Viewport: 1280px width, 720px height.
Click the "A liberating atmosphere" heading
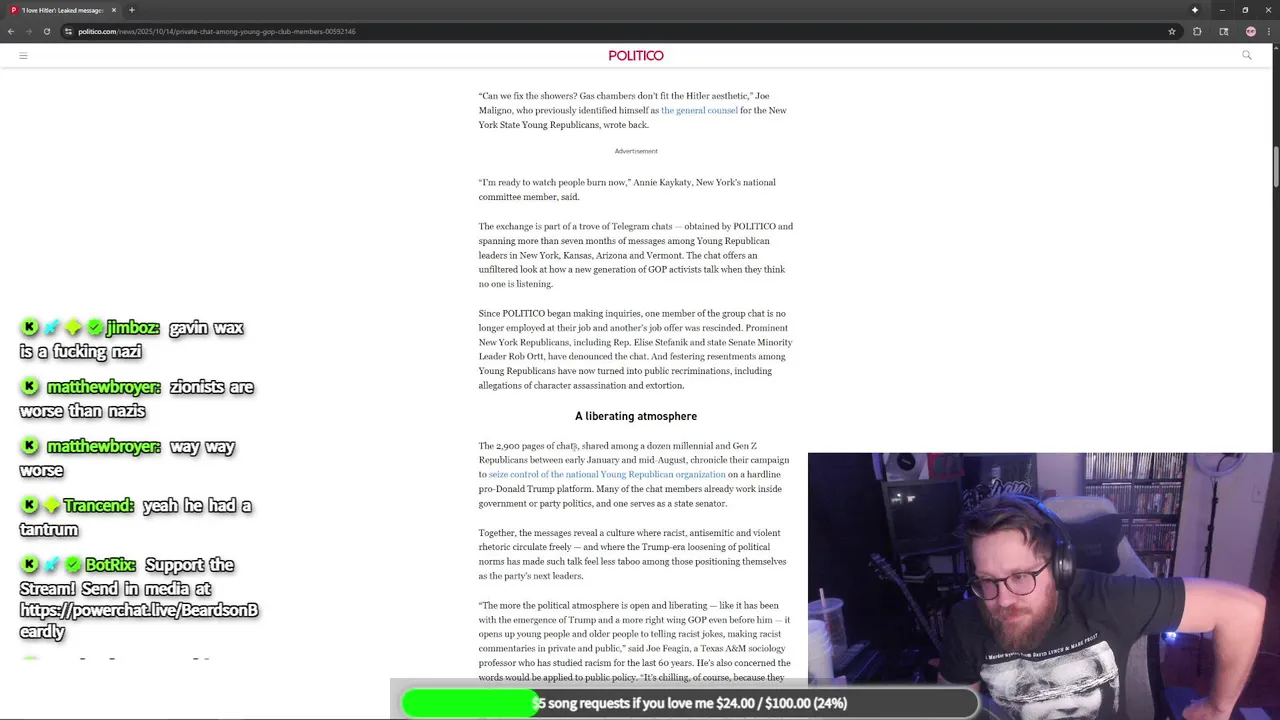636,416
